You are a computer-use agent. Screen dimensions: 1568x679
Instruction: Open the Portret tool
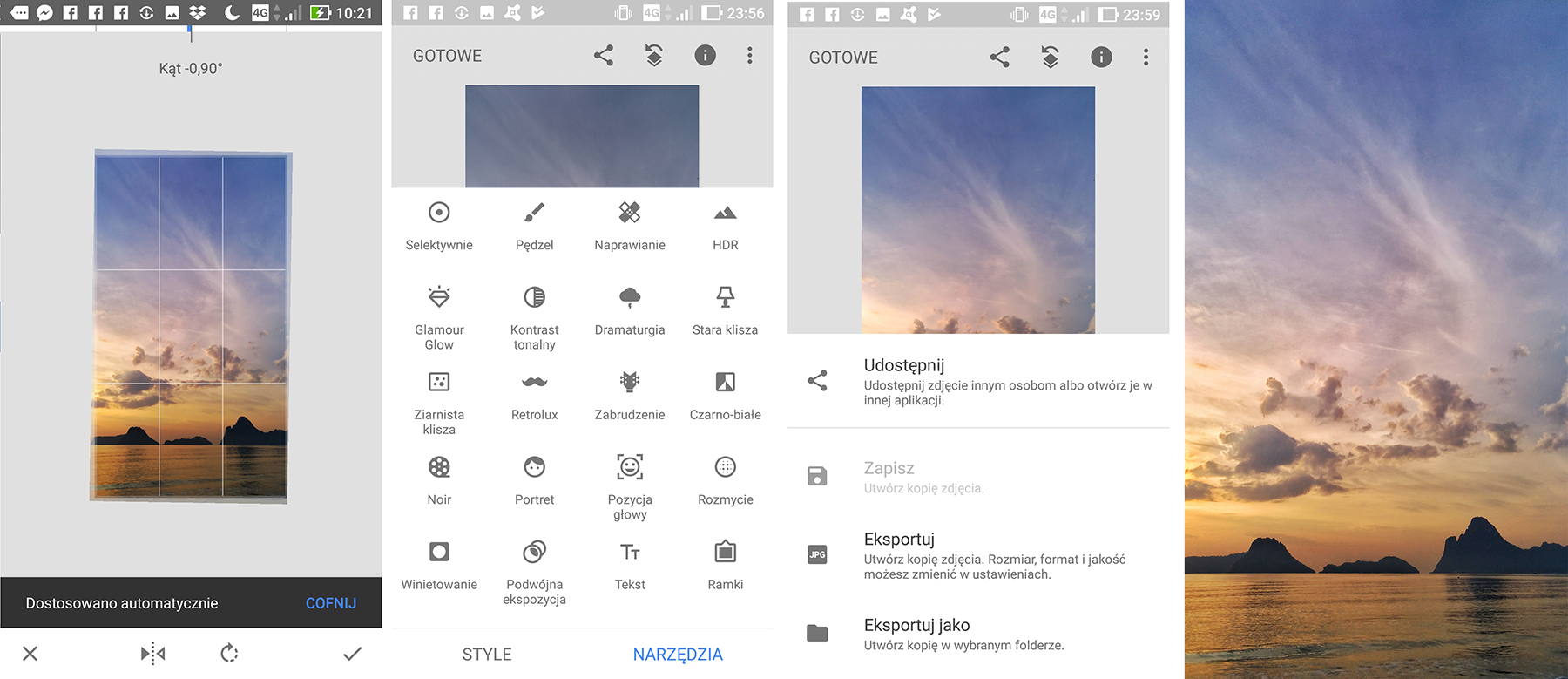534,481
